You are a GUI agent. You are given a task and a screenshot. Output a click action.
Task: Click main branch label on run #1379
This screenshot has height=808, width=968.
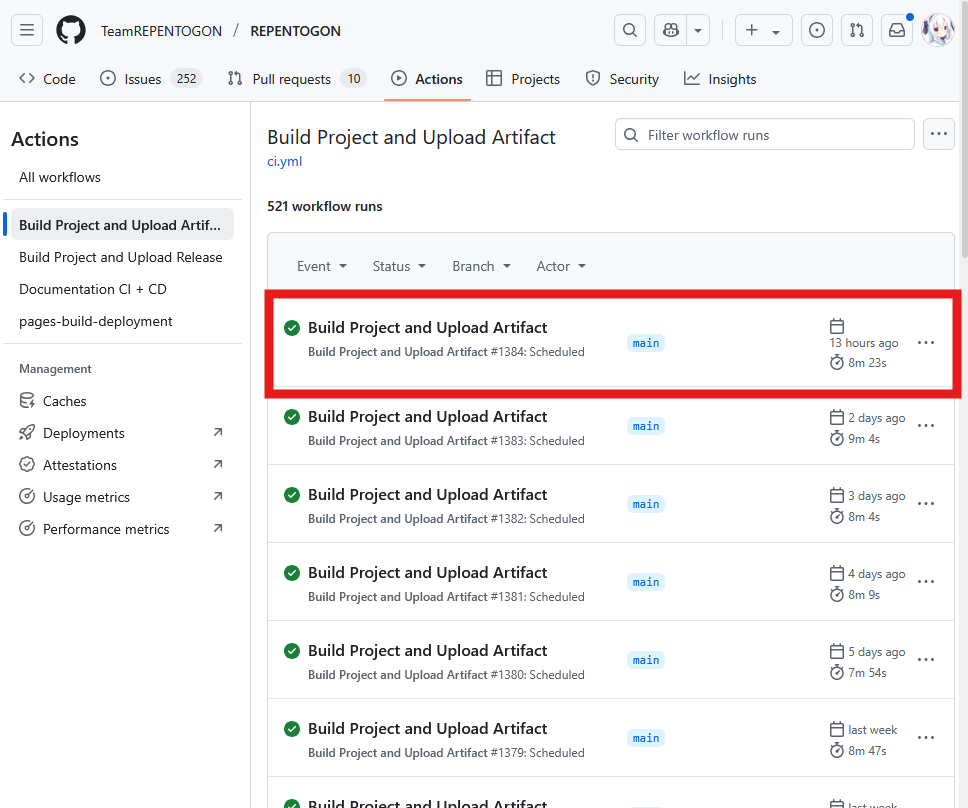pos(646,738)
